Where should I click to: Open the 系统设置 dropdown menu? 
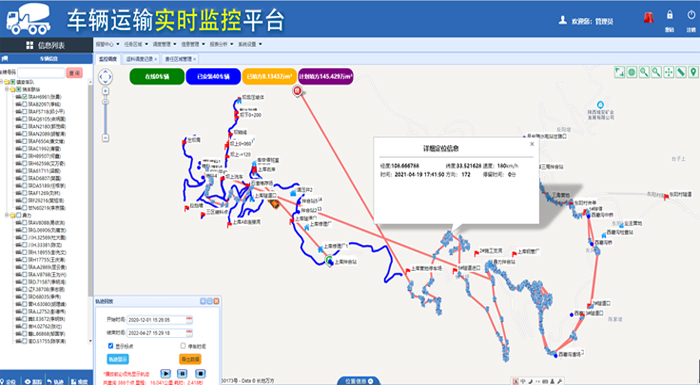pyautogui.click(x=250, y=44)
